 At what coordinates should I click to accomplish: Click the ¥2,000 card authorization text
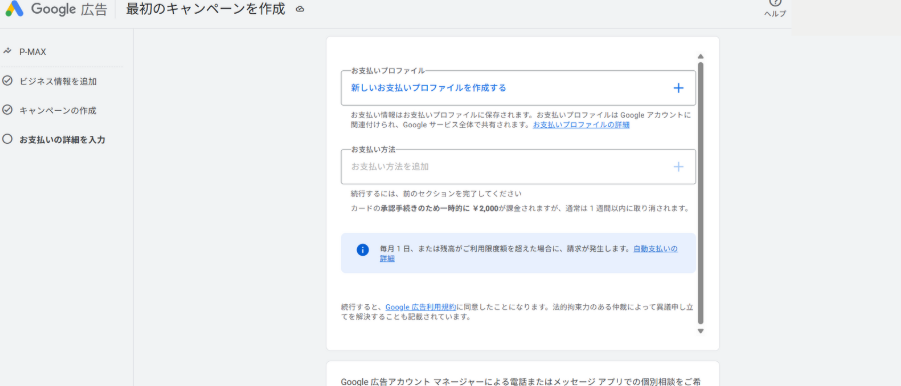pos(519,208)
